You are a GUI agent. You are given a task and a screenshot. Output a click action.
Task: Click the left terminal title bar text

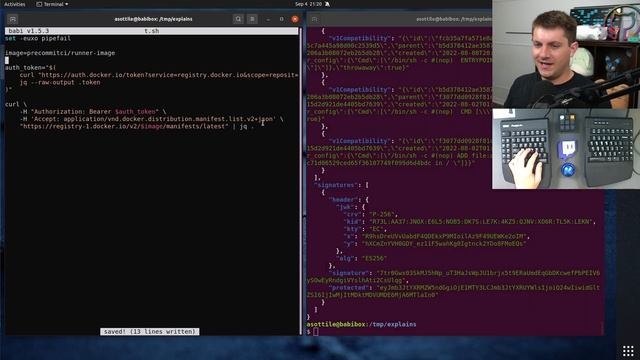(x=153, y=19)
